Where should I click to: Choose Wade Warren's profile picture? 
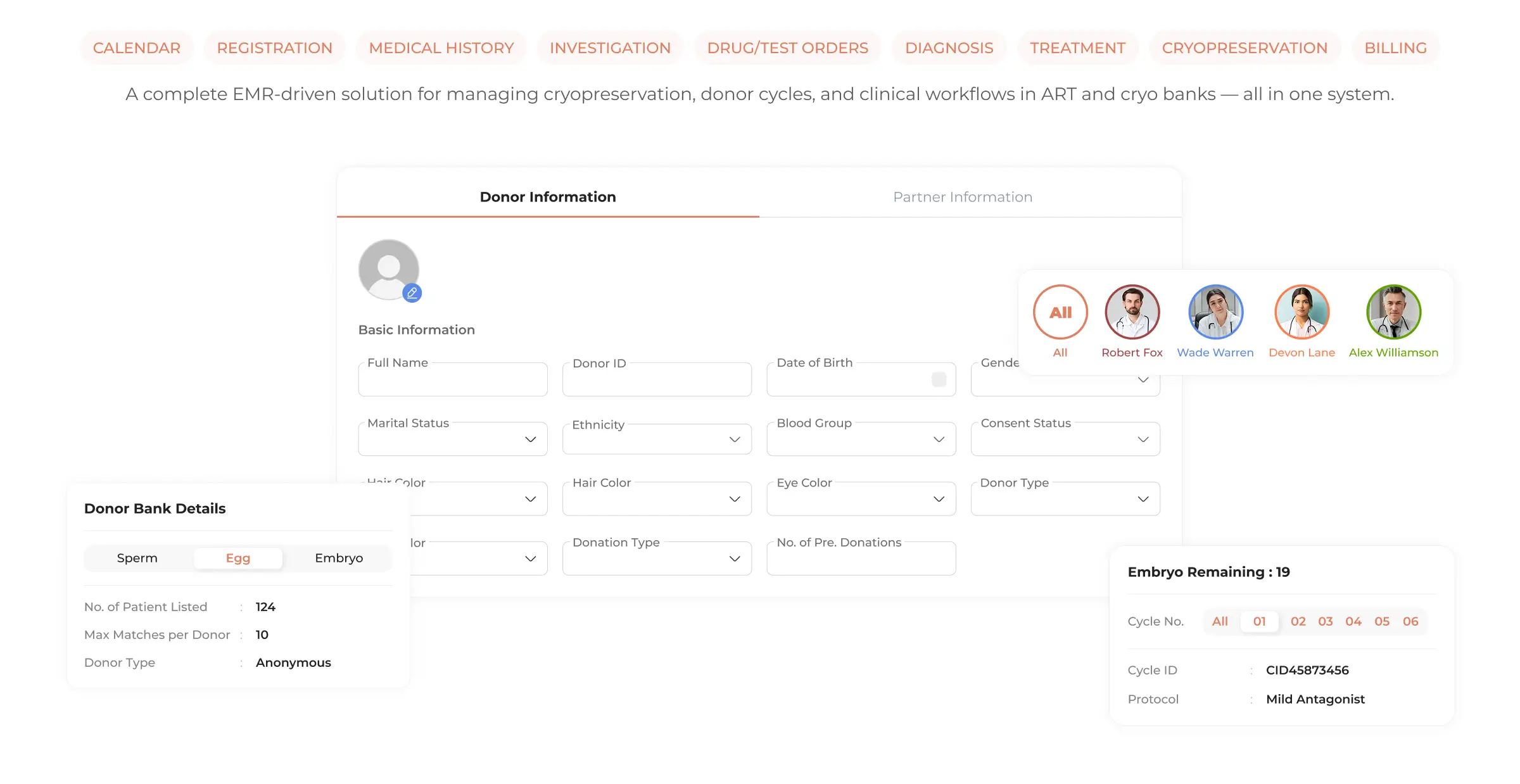[1215, 312]
